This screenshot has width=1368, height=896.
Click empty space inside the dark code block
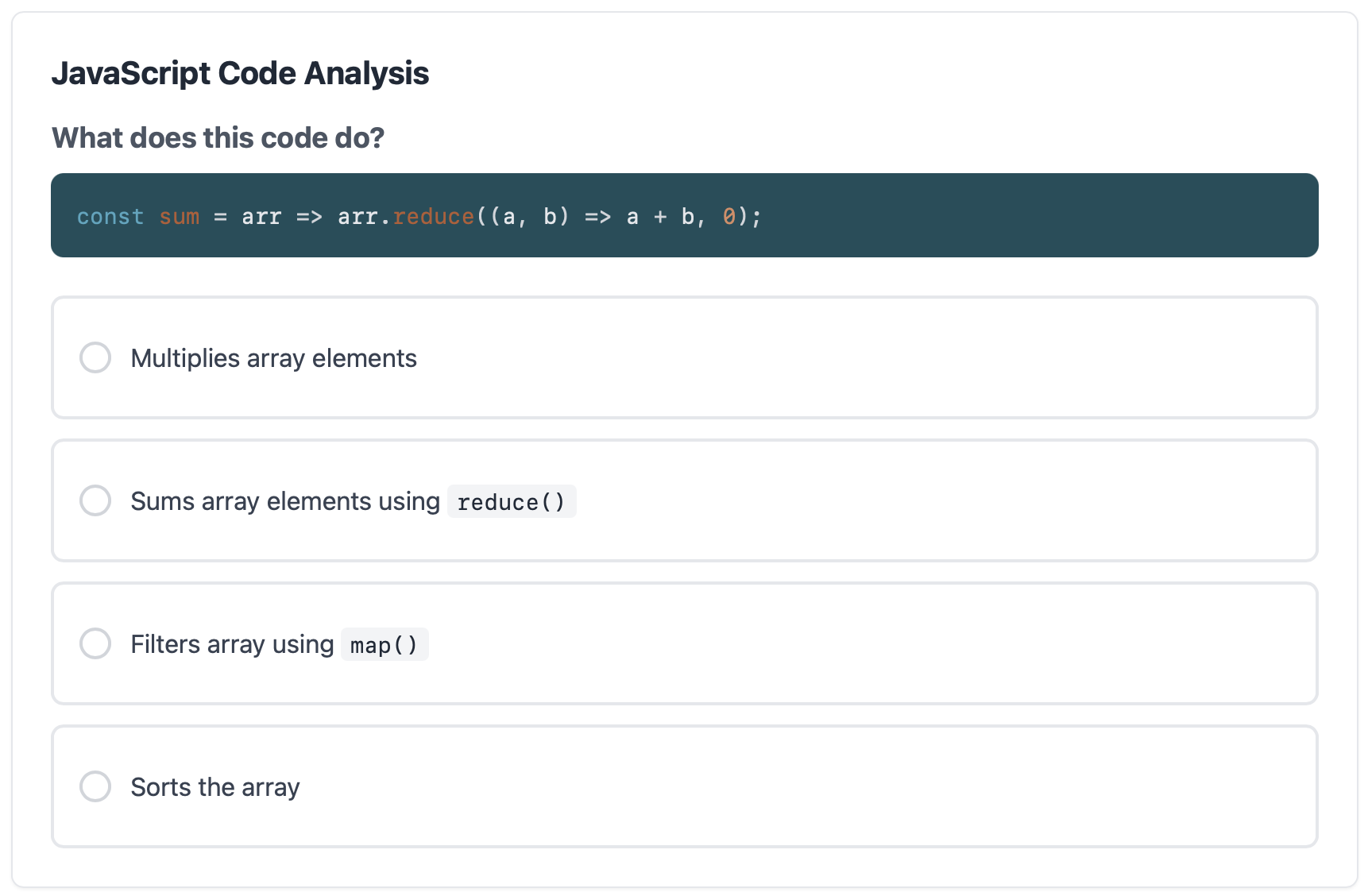[x=1033, y=215]
